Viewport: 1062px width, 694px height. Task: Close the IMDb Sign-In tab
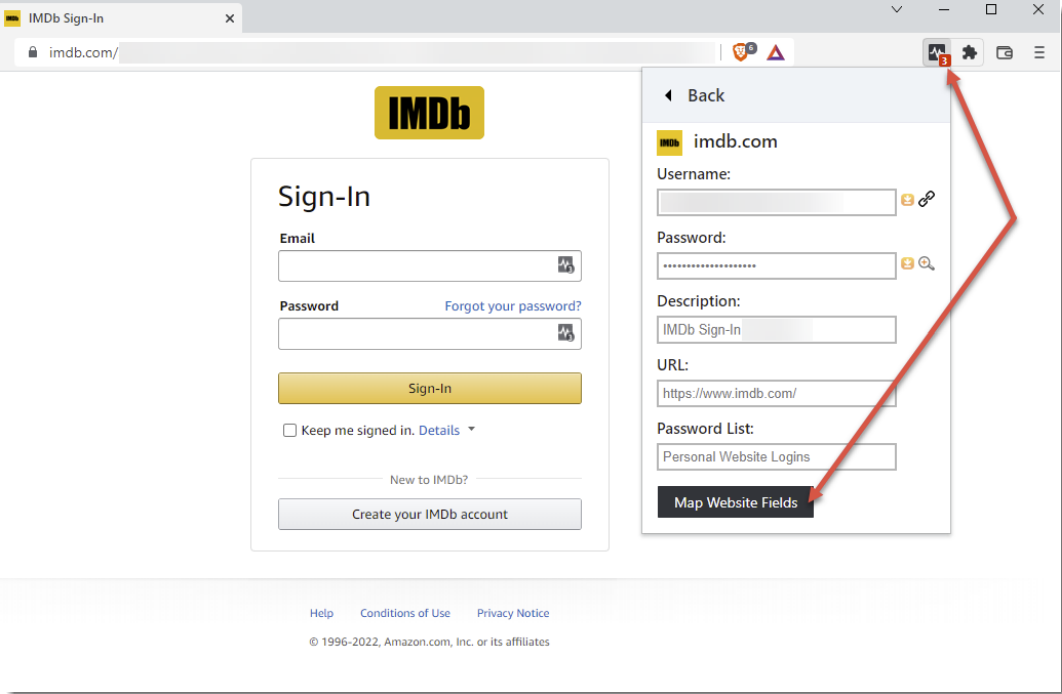coord(230,18)
